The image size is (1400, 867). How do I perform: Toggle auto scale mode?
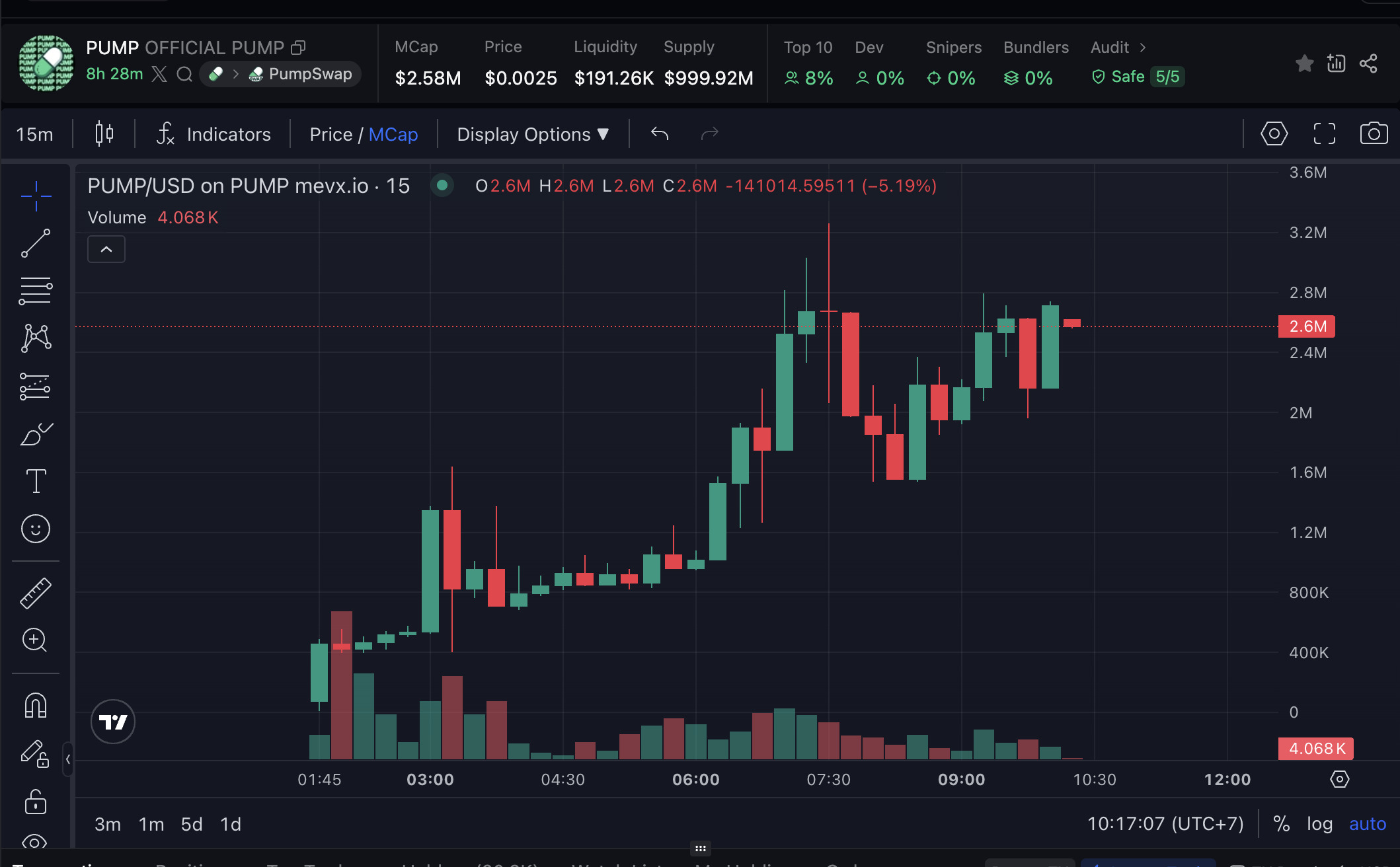pos(1368,824)
